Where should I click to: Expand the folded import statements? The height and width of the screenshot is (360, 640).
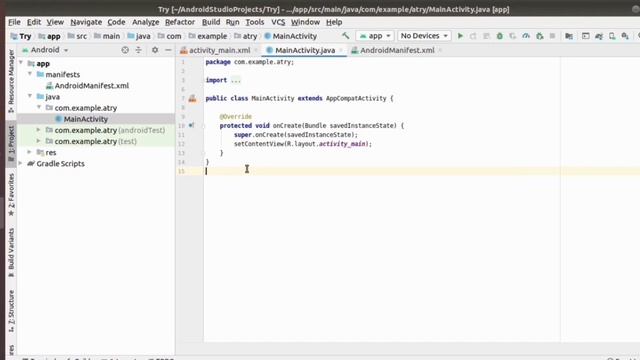tap(236, 80)
